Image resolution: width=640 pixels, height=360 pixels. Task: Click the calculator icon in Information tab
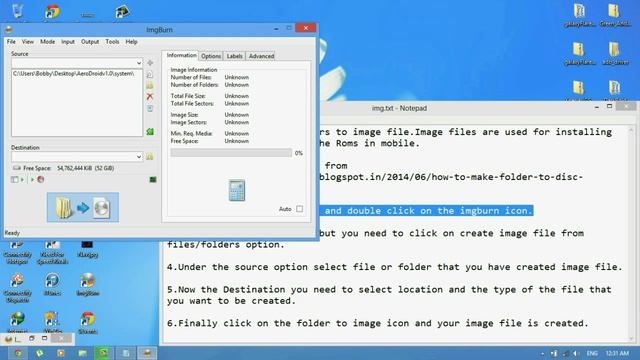pos(237,190)
